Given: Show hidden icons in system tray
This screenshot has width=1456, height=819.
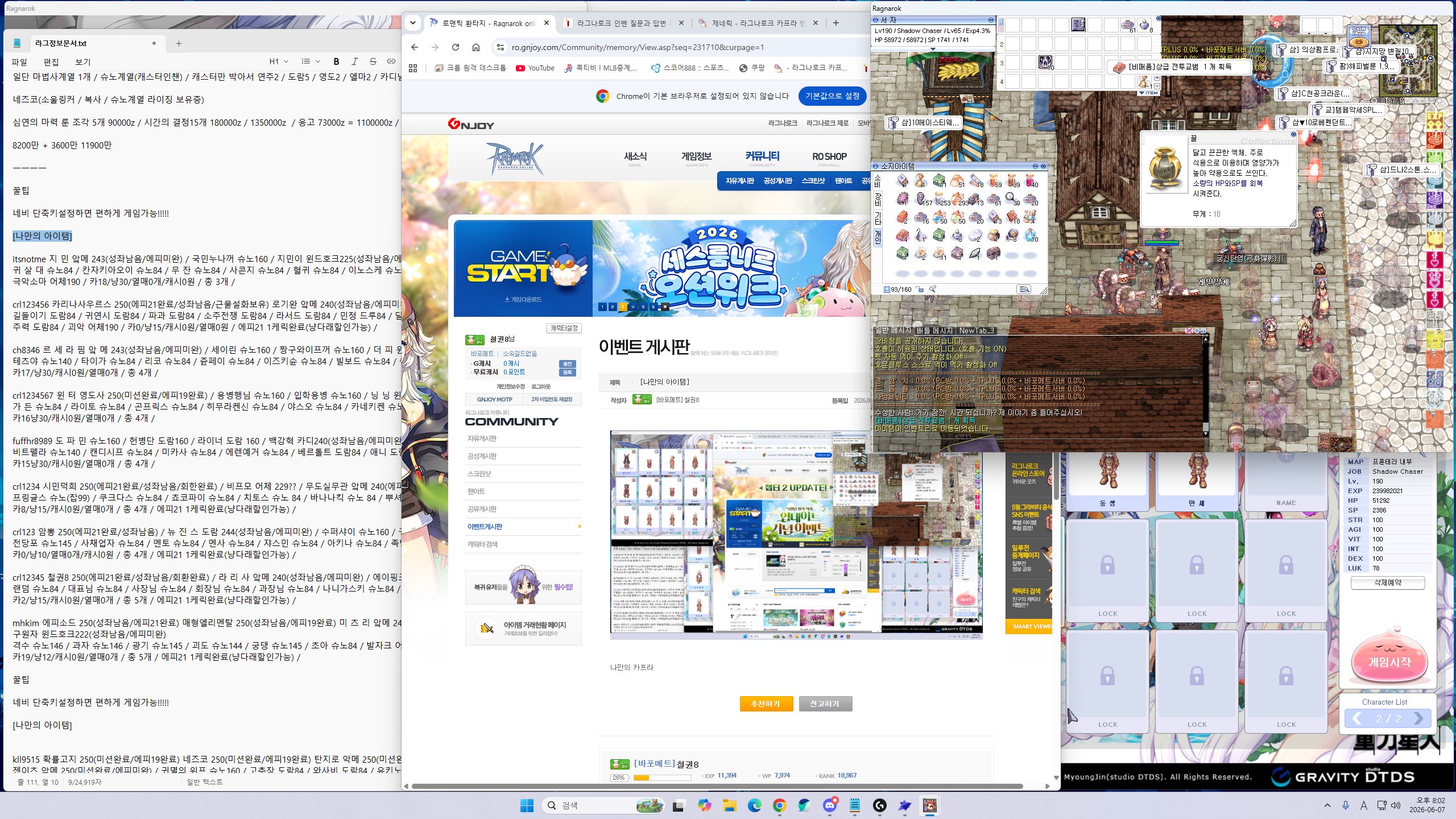Looking at the screenshot, I should [x=1327, y=805].
